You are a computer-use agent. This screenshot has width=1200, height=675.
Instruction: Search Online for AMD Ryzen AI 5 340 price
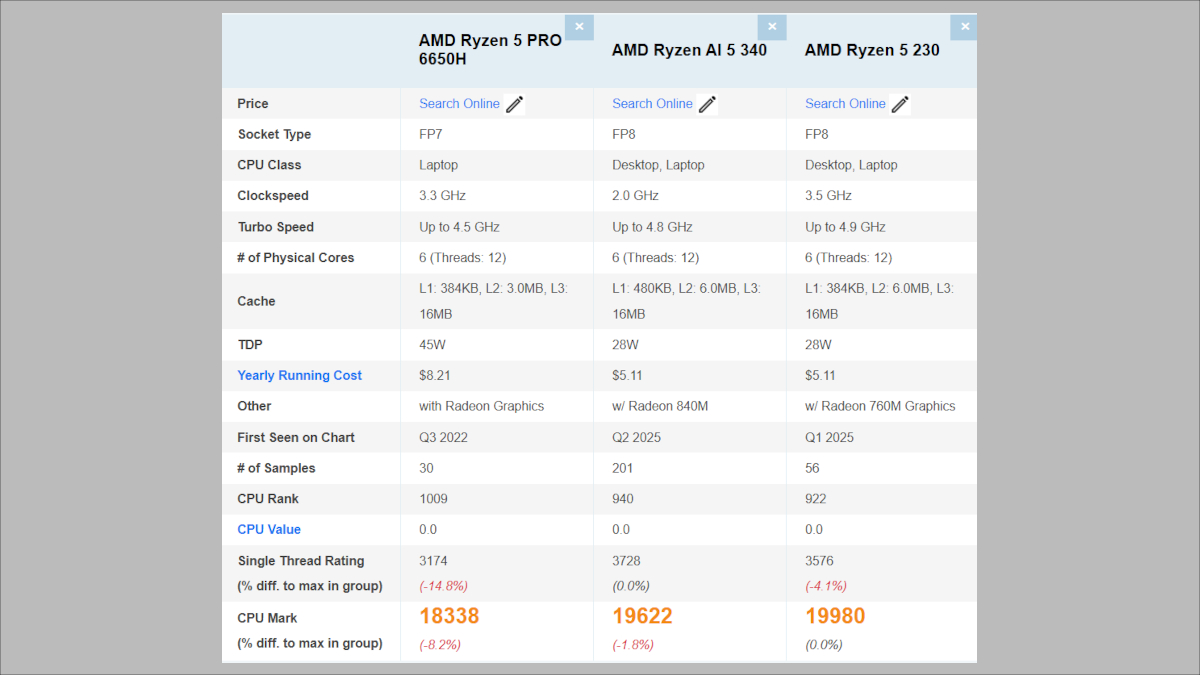[x=652, y=103]
